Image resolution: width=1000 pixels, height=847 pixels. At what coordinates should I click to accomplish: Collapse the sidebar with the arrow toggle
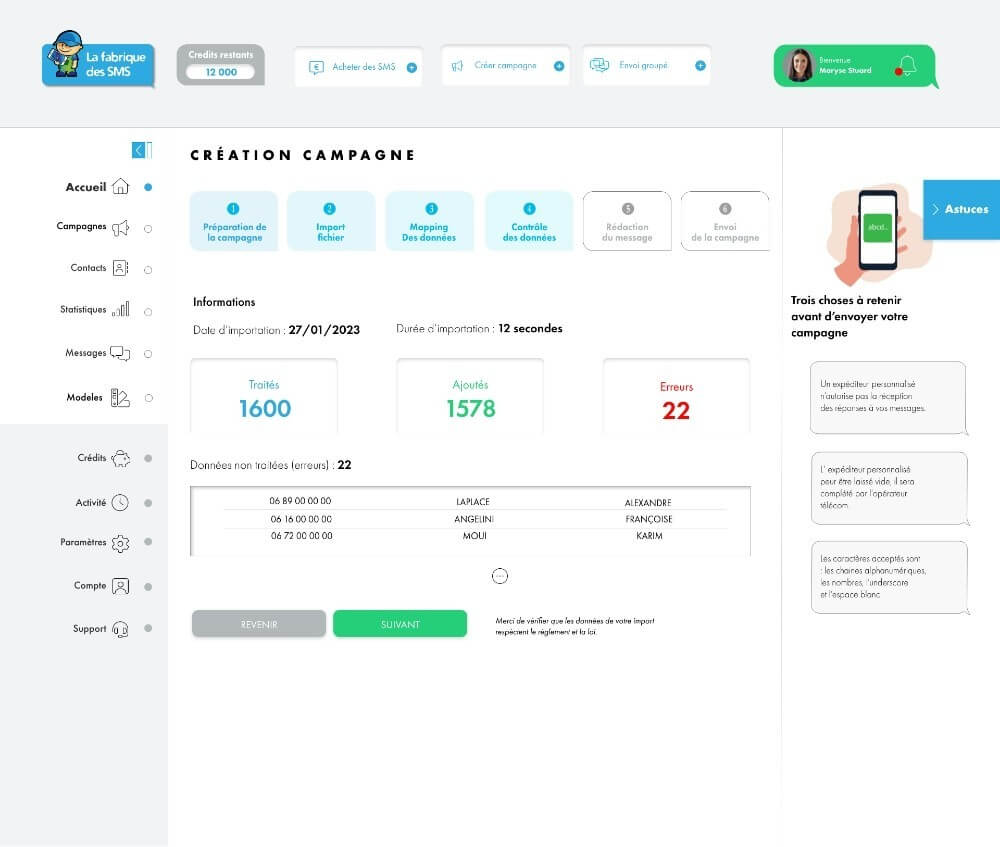[141, 150]
